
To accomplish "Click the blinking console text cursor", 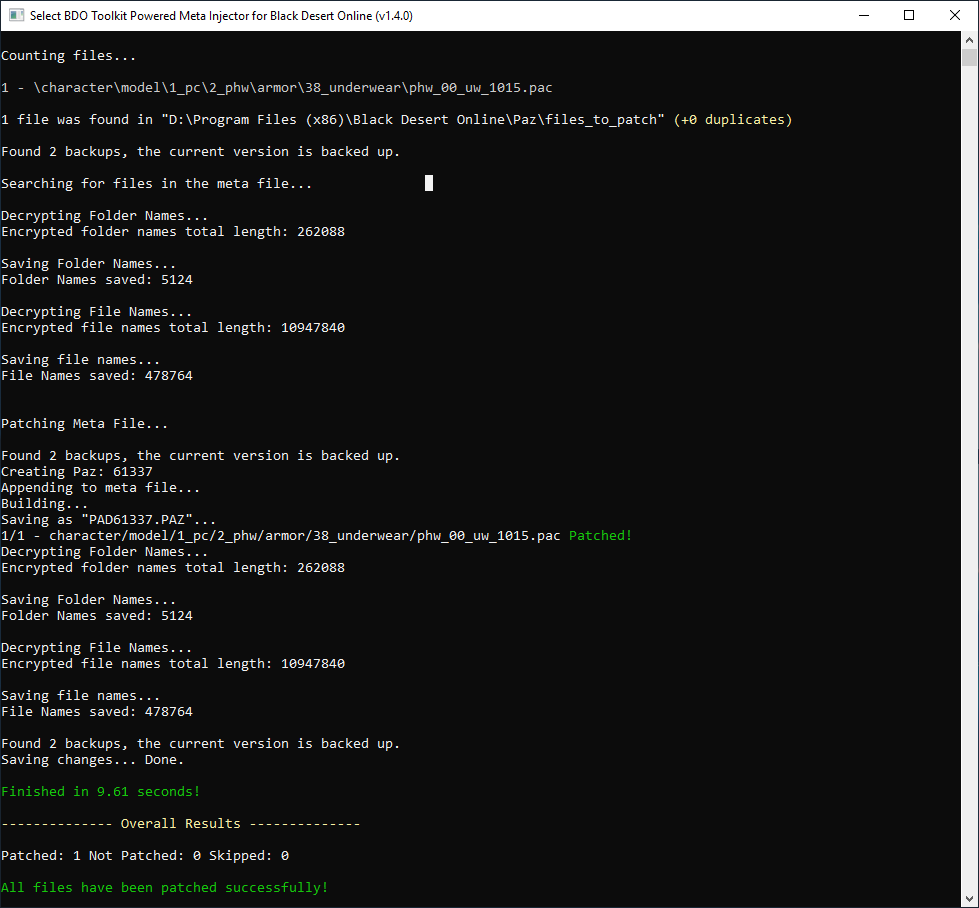I will 429,182.
